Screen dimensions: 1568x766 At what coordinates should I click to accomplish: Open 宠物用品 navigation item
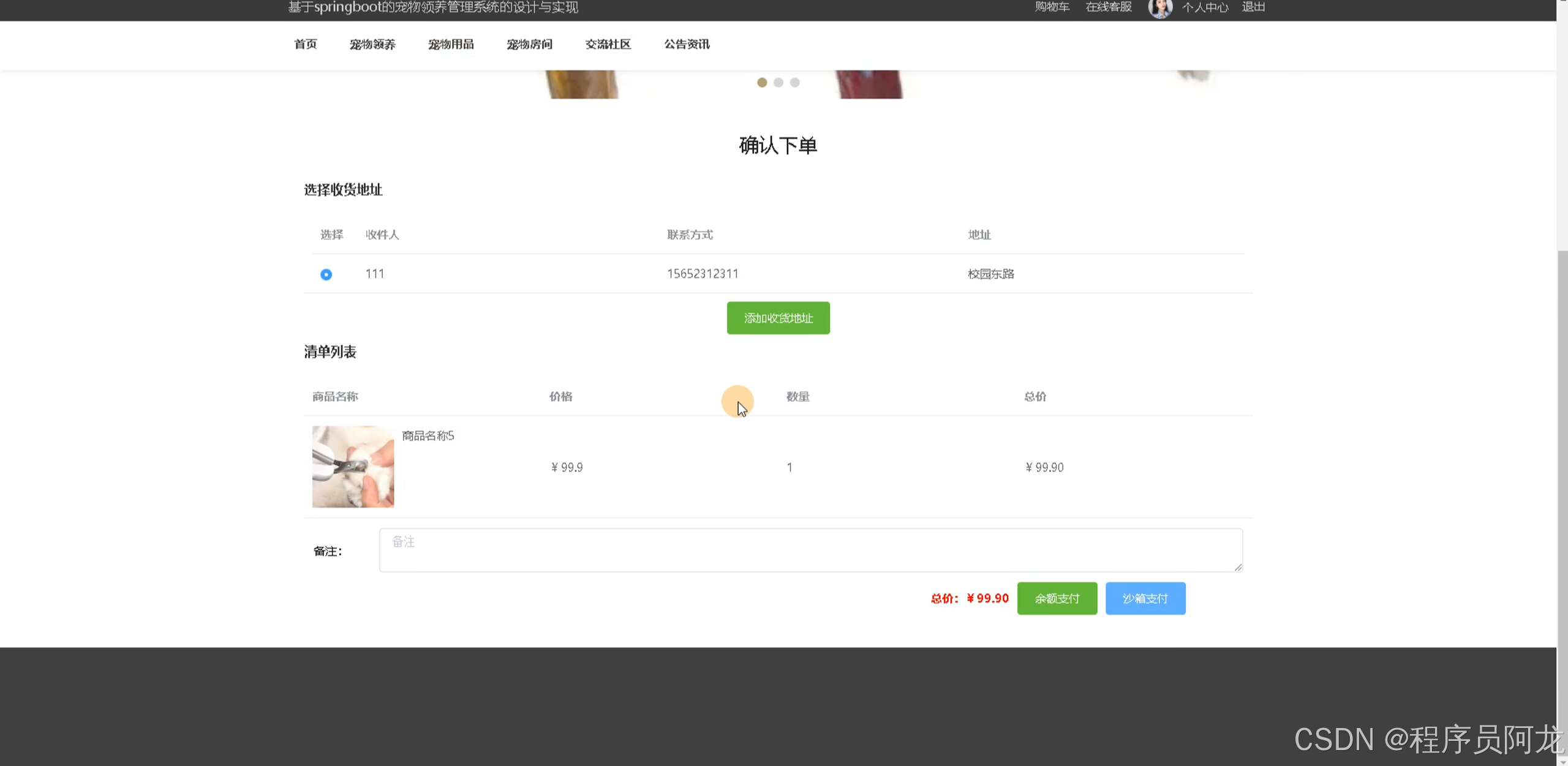coord(451,44)
